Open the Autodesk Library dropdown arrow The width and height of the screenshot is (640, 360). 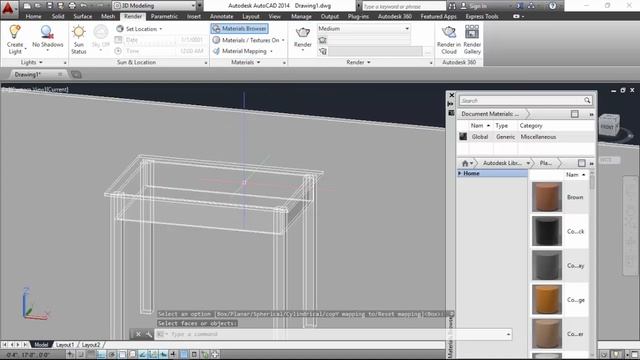pyautogui.click(x=528, y=163)
